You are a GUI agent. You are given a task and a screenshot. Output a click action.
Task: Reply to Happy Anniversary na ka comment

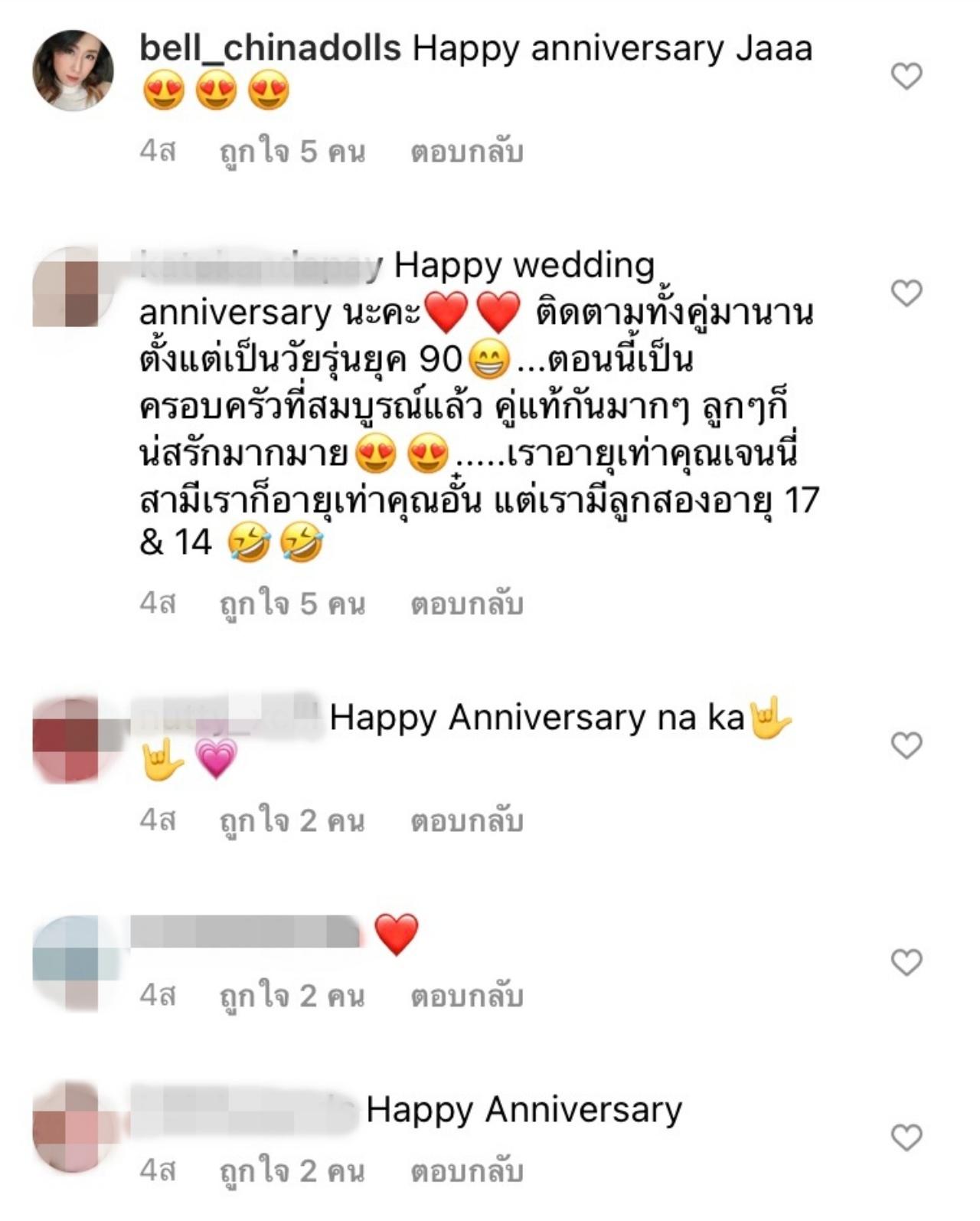point(467,820)
